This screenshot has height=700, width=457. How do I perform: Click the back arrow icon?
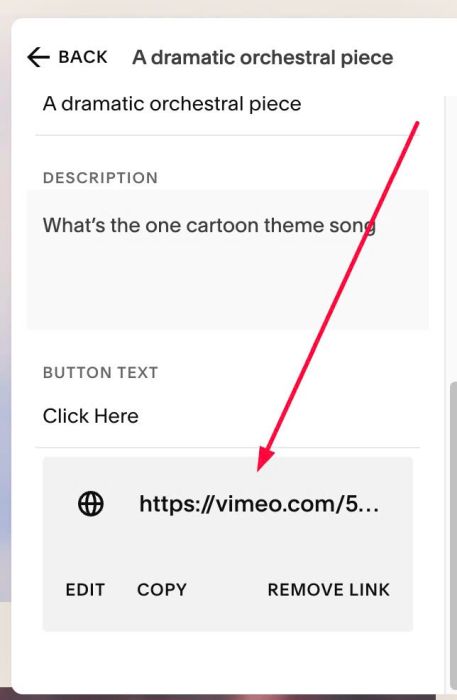38,57
